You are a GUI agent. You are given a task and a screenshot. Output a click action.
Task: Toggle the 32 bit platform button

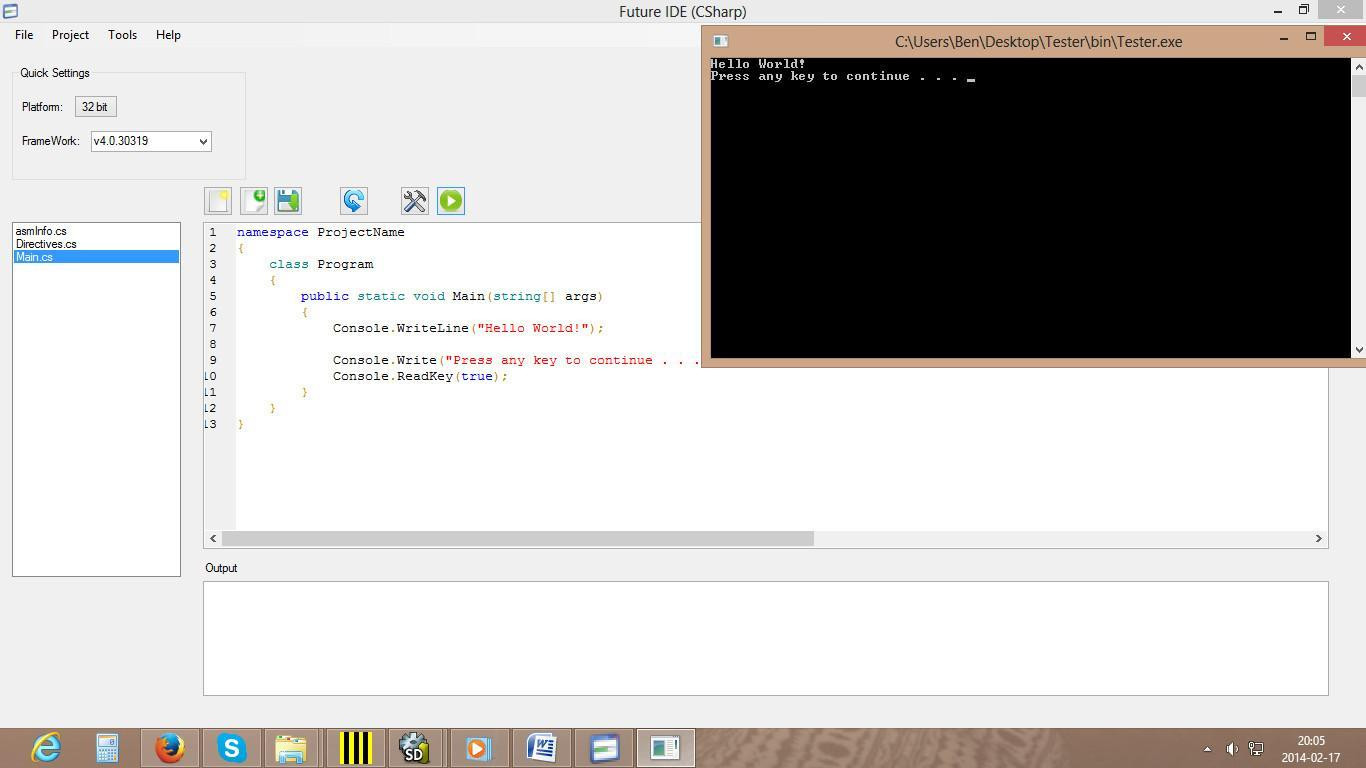[x=95, y=107]
